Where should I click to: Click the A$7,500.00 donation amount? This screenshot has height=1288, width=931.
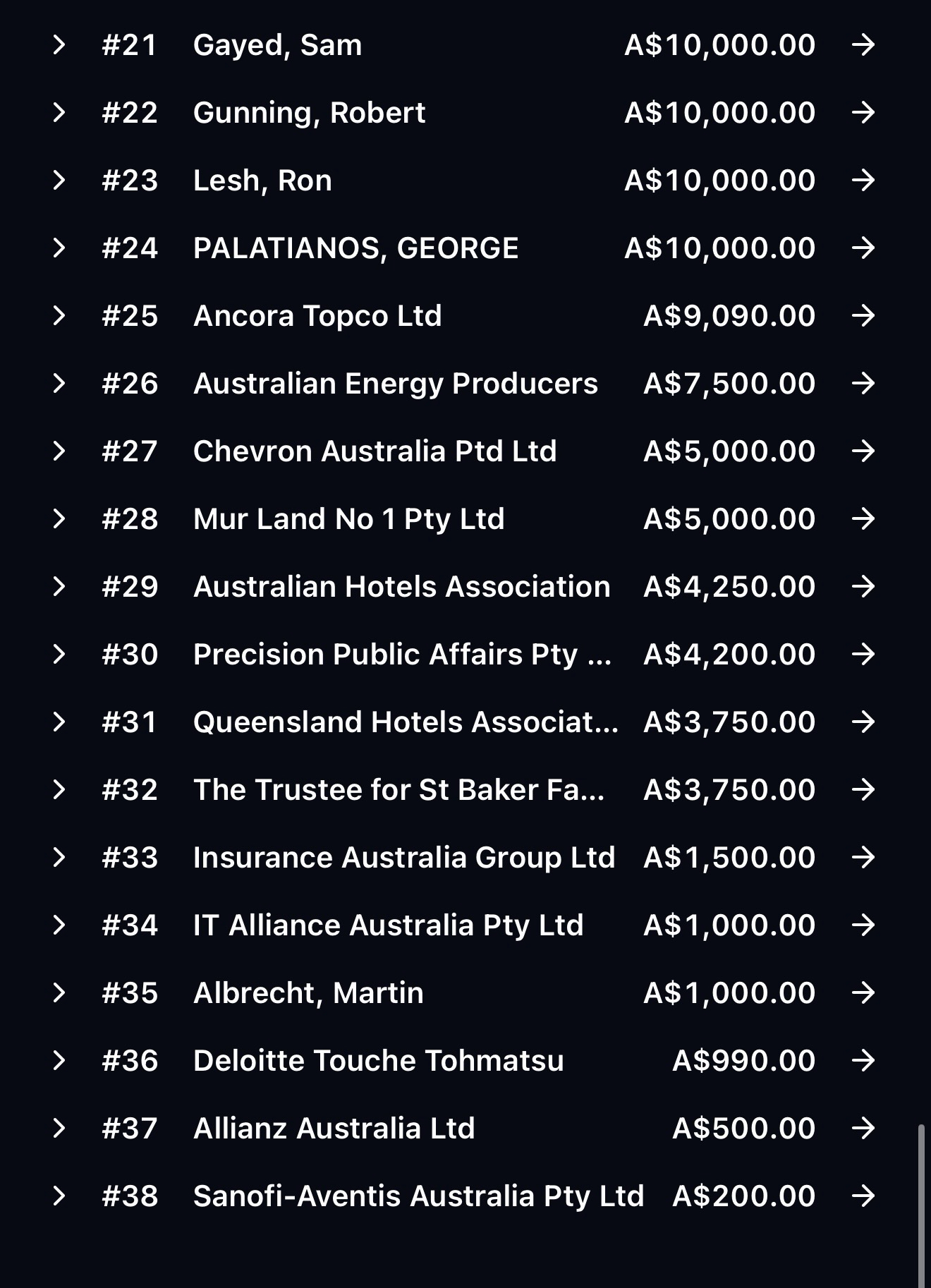tap(729, 384)
